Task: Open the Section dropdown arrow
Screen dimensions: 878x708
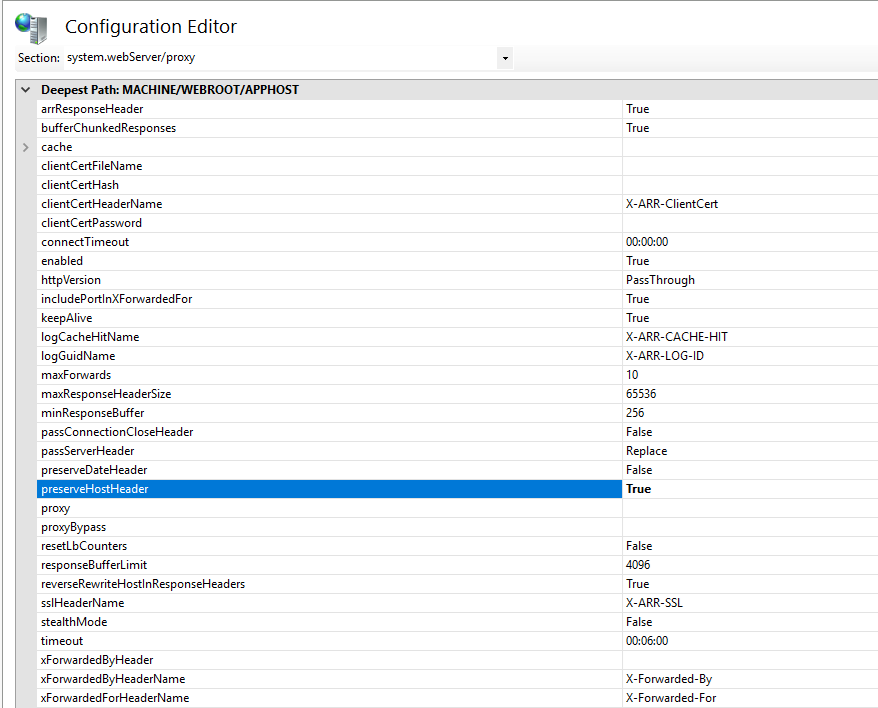Action: pos(505,59)
